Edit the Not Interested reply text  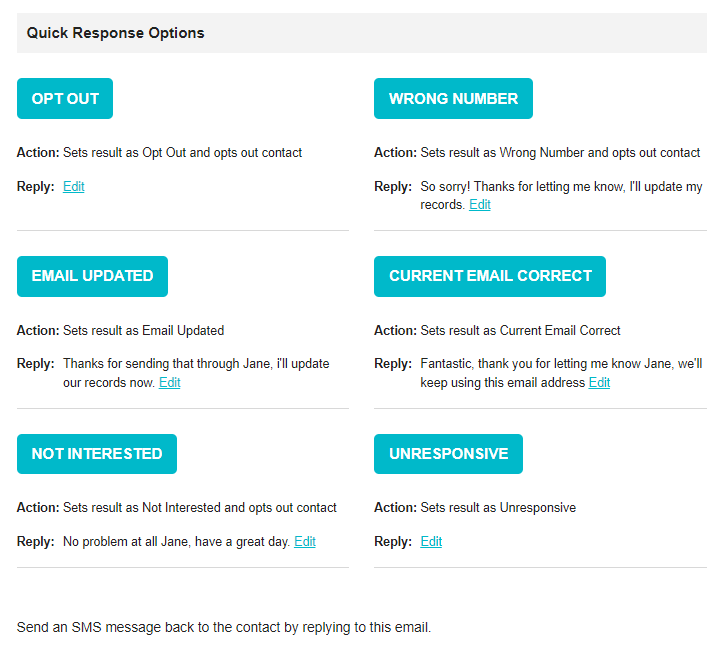(305, 542)
